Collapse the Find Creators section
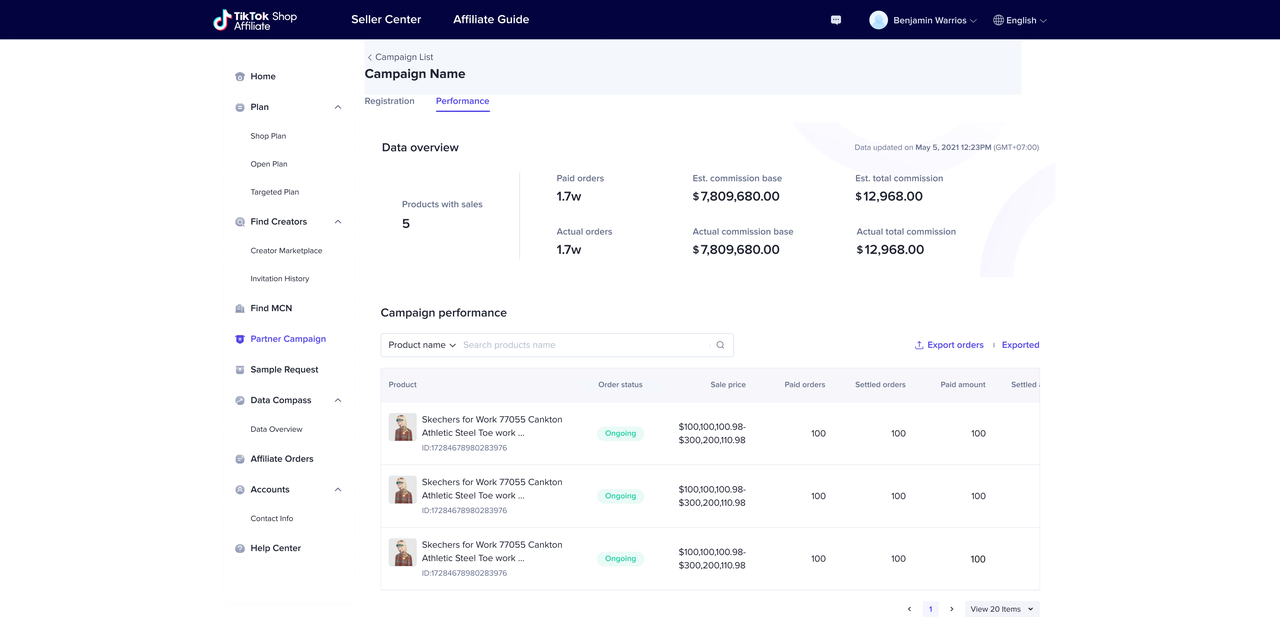Image resolution: width=1280 pixels, height=641 pixels. coord(338,222)
